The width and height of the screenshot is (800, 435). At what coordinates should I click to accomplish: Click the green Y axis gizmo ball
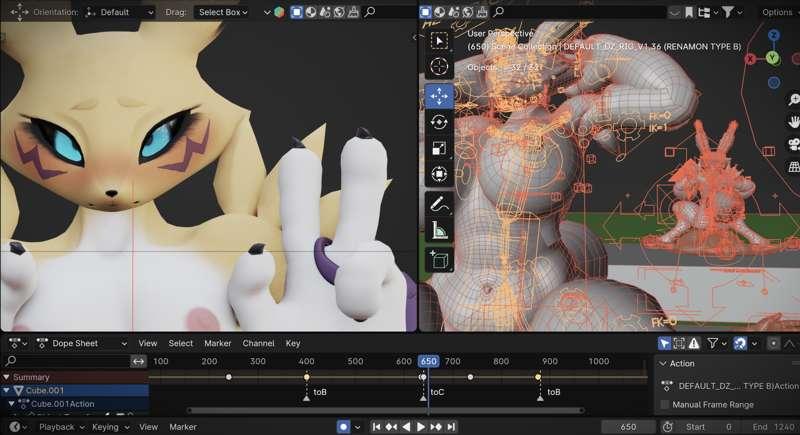point(772,58)
